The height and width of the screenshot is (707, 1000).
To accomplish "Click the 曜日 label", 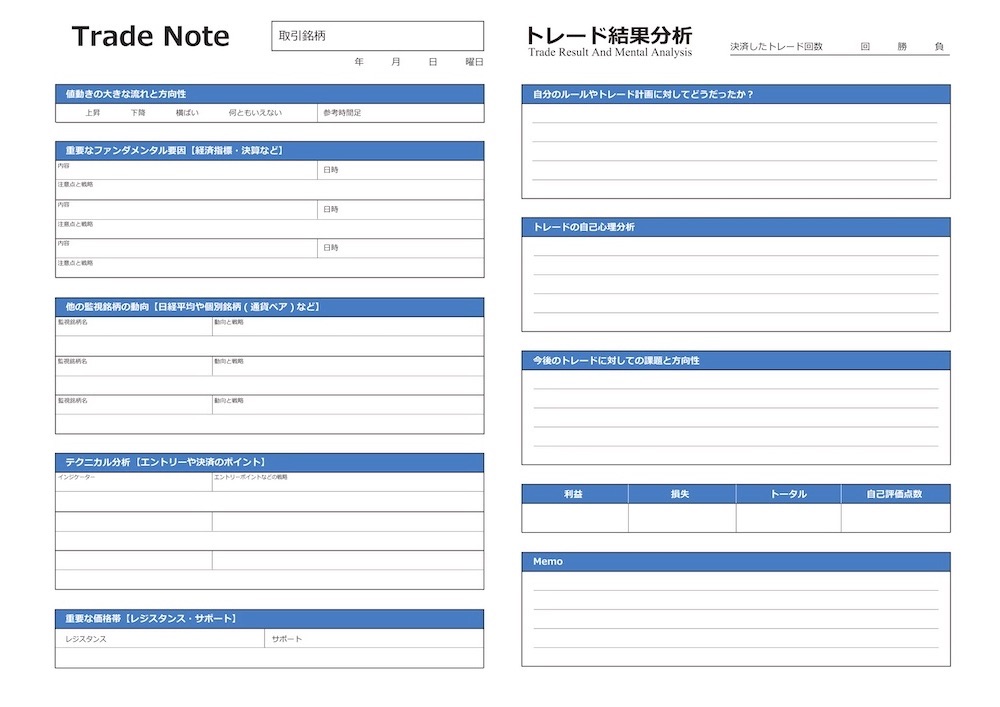I will (x=474, y=62).
